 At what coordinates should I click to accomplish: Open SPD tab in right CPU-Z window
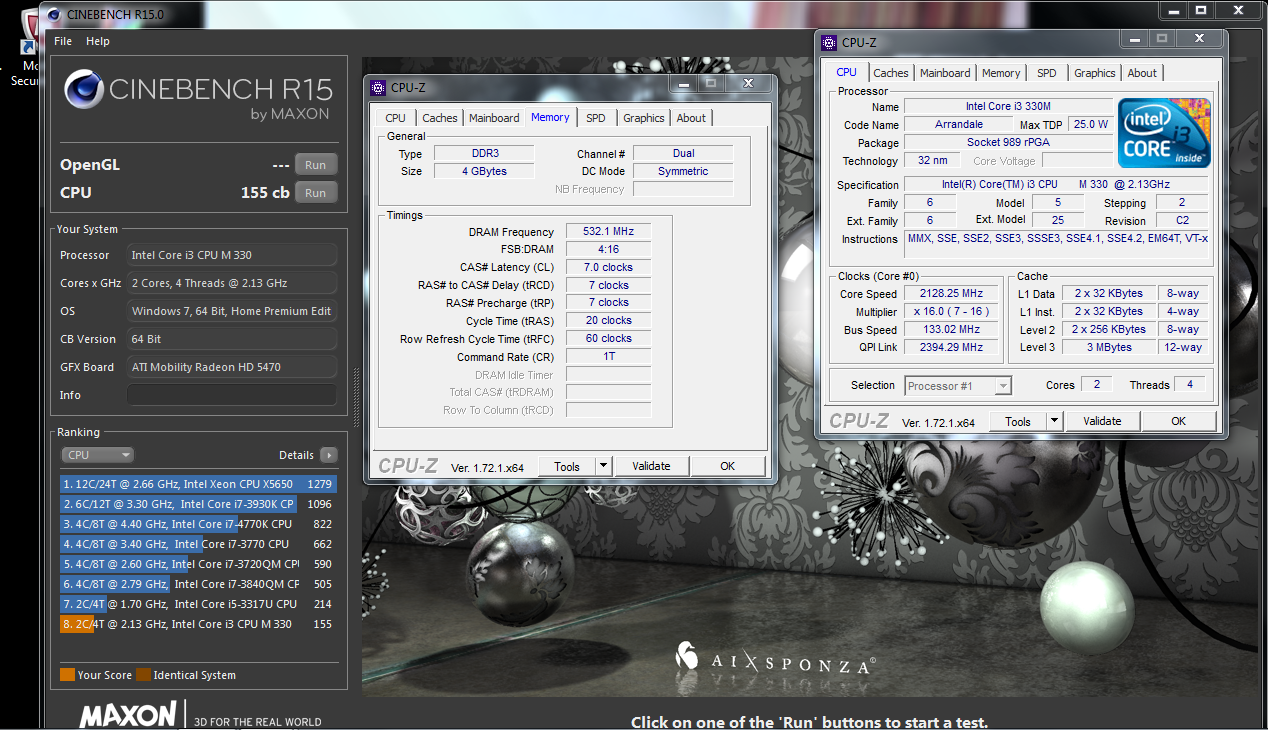click(x=1047, y=73)
